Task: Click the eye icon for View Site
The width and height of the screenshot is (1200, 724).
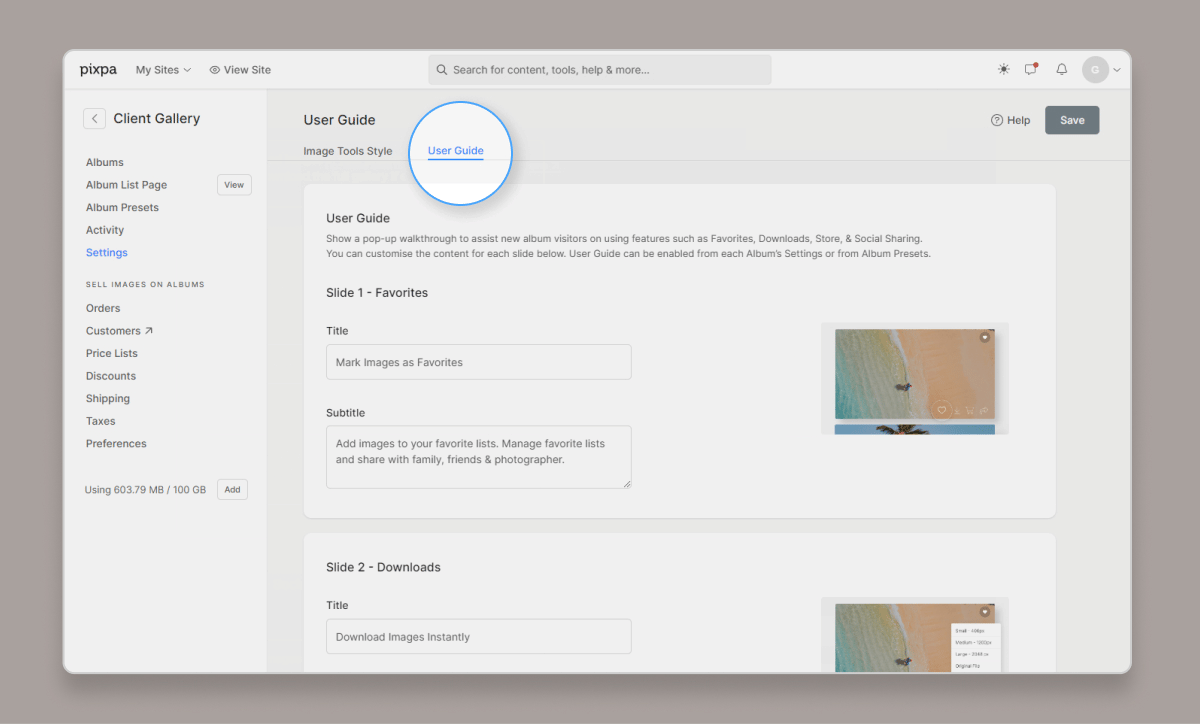Action: [215, 70]
